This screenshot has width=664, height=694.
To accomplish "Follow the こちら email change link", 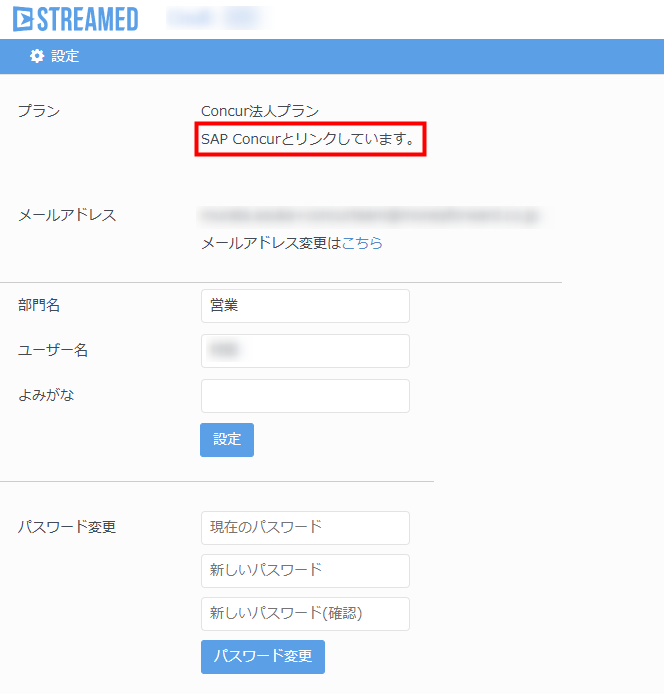I will click(x=362, y=243).
